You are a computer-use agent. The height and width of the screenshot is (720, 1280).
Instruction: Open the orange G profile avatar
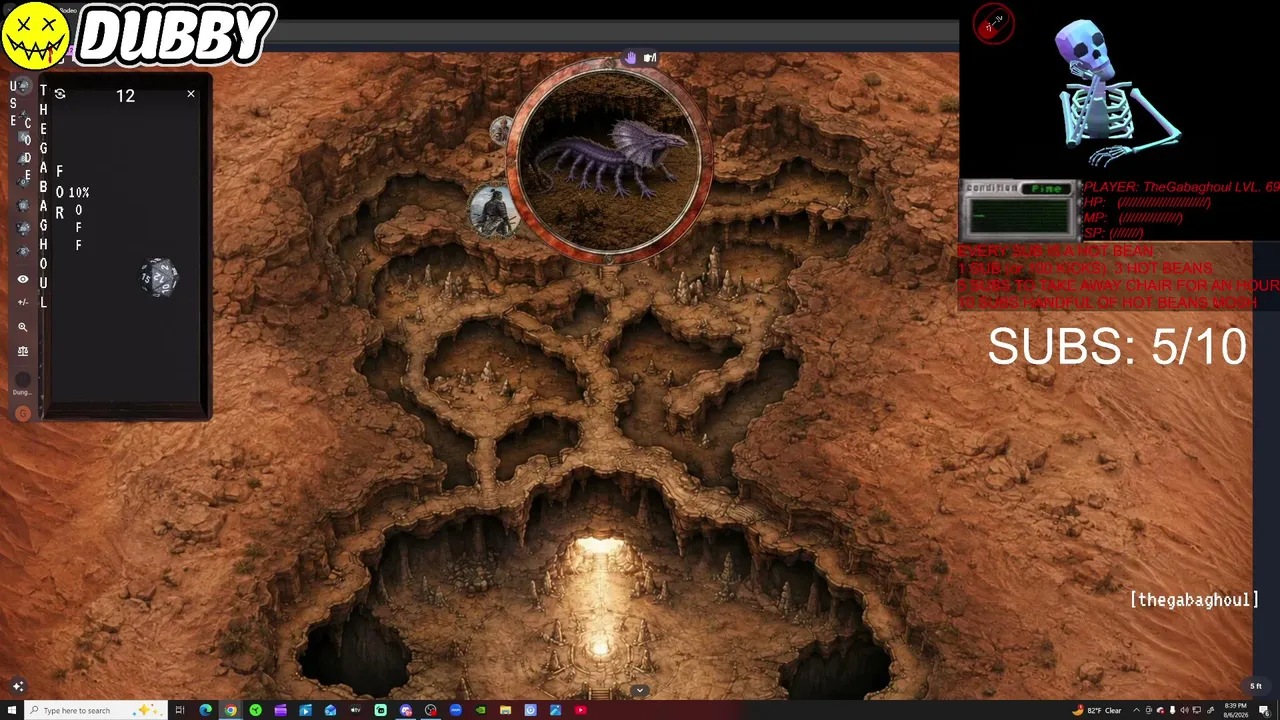(23, 413)
